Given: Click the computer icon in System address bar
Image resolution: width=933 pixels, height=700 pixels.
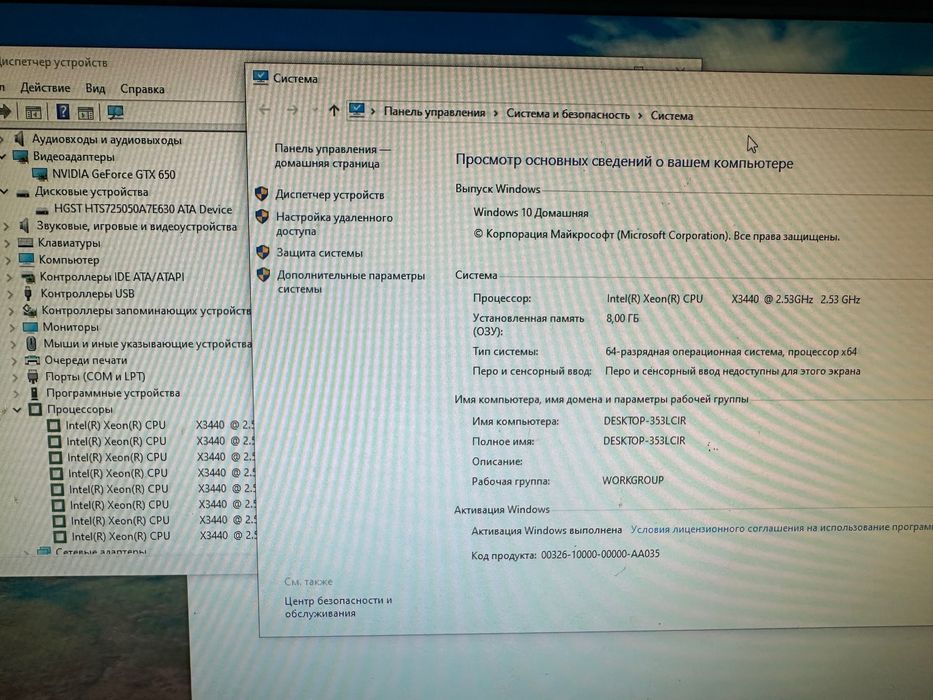Looking at the screenshot, I should pos(356,110).
